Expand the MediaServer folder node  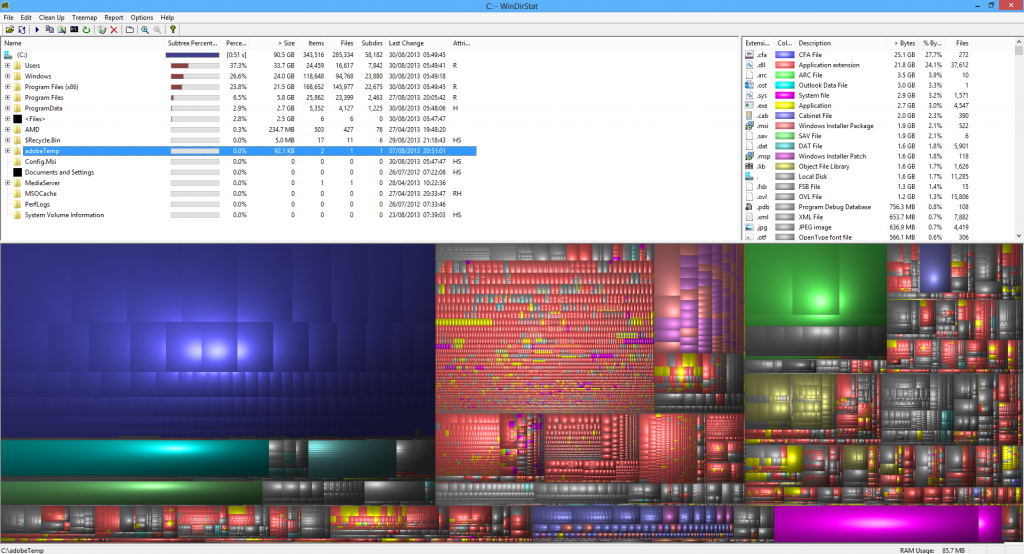point(8,183)
